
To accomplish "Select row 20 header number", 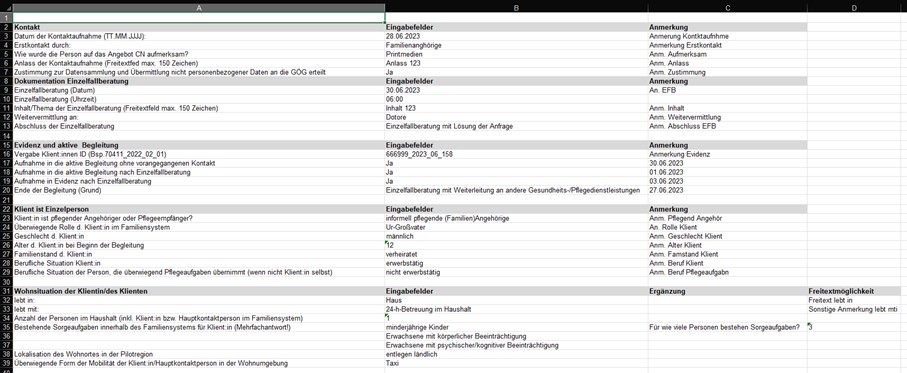I will pyautogui.click(x=6, y=190).
